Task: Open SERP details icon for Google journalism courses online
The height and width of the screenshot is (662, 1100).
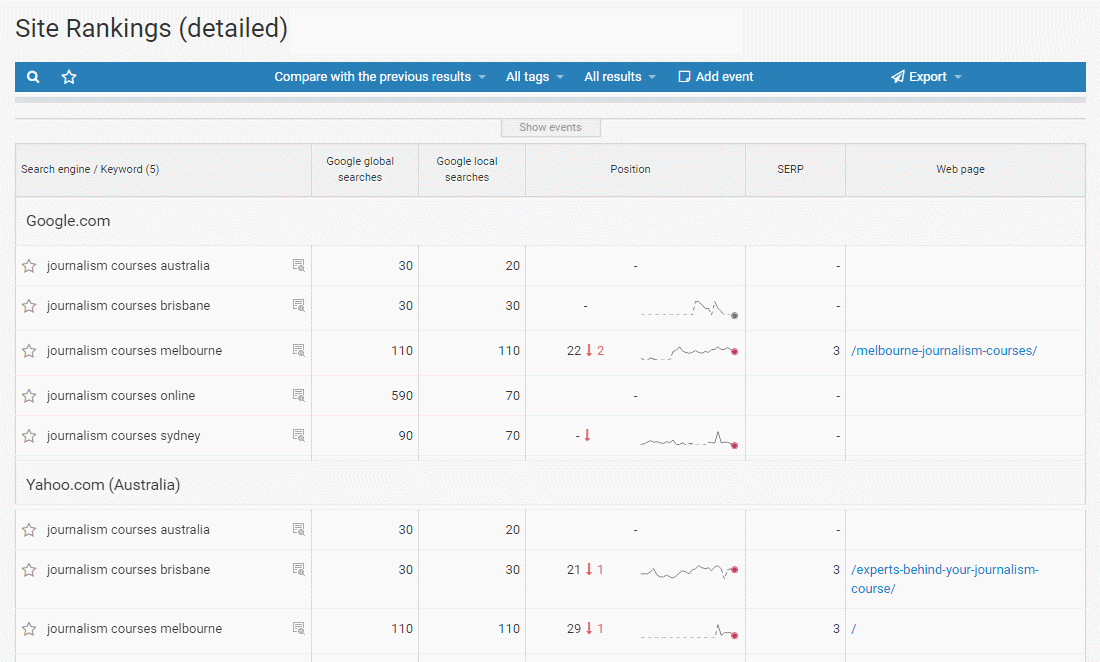Action: tap(298, 396)
